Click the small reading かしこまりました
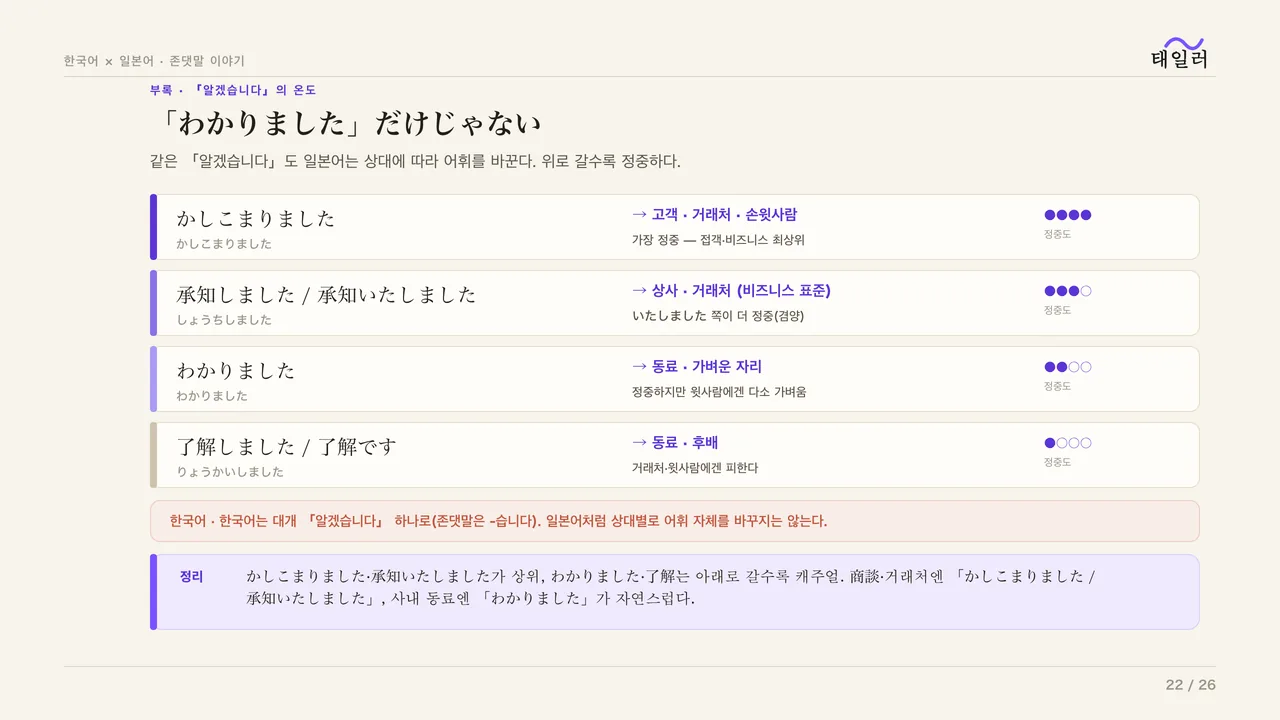 pyautogui.click(x=224, y=244)
